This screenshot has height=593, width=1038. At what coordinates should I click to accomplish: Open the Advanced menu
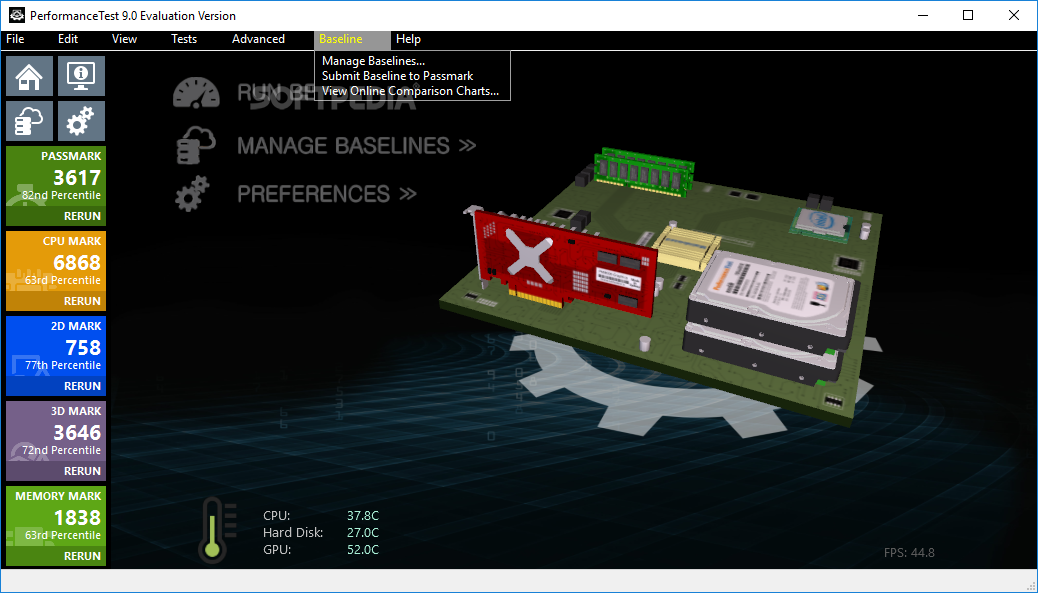[258, 39]
